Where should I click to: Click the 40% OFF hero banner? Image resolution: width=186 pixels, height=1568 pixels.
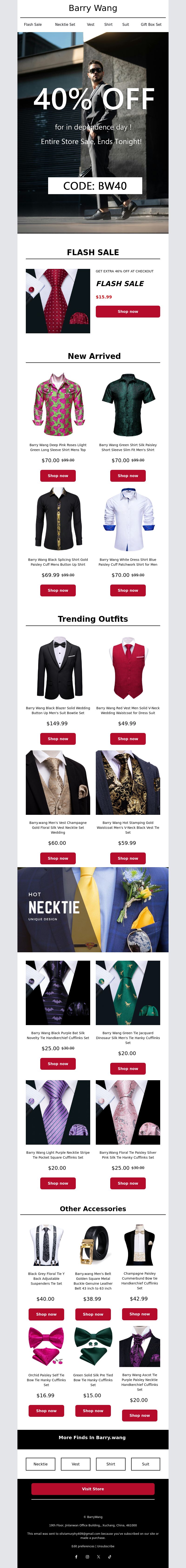93,133
